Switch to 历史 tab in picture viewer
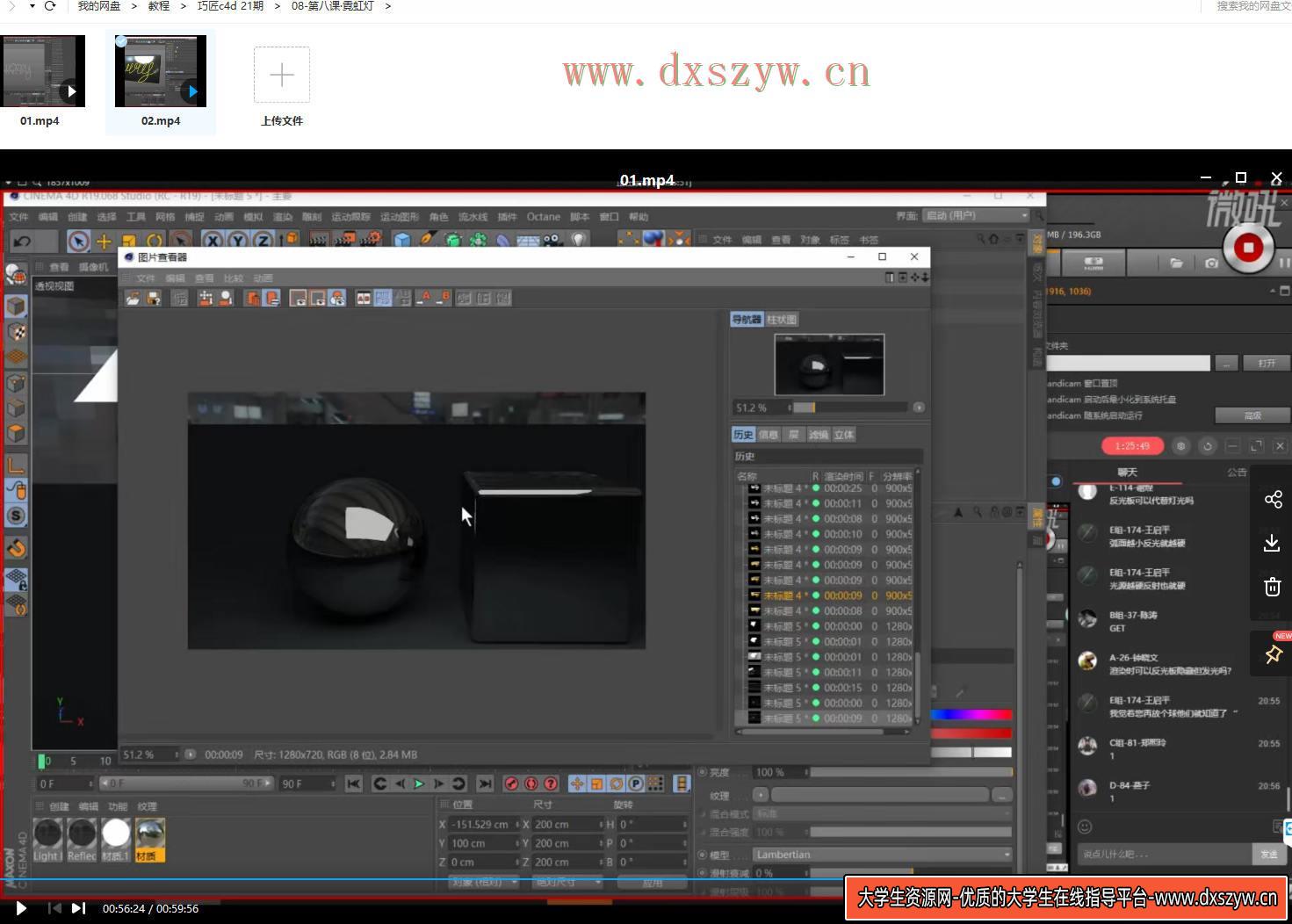The width and height of the screenshot is (1292, 924). pyautogui.click(x=743, y=435)
